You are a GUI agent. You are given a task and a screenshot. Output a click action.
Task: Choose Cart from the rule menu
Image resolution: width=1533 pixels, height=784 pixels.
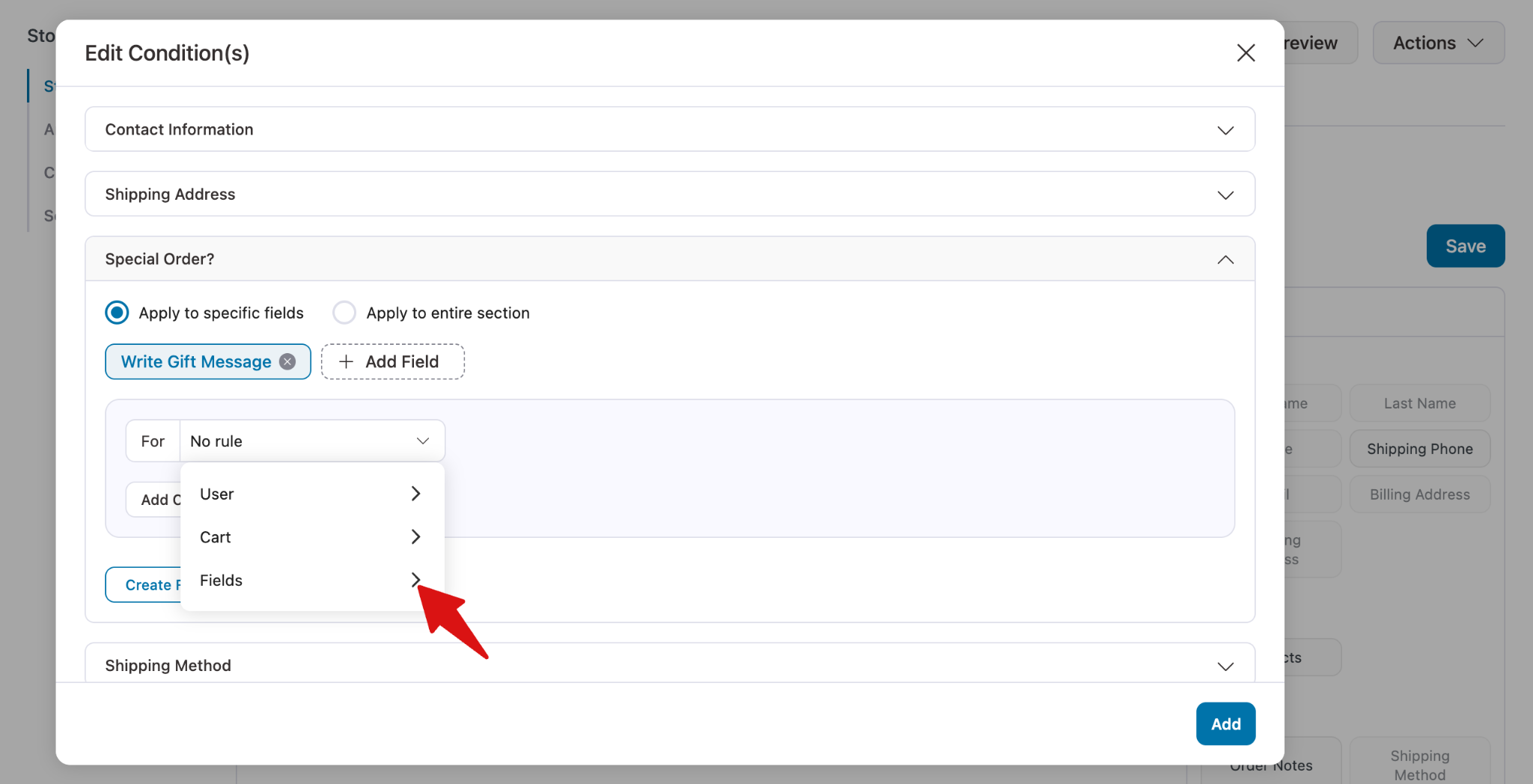[x=216, y=537]
